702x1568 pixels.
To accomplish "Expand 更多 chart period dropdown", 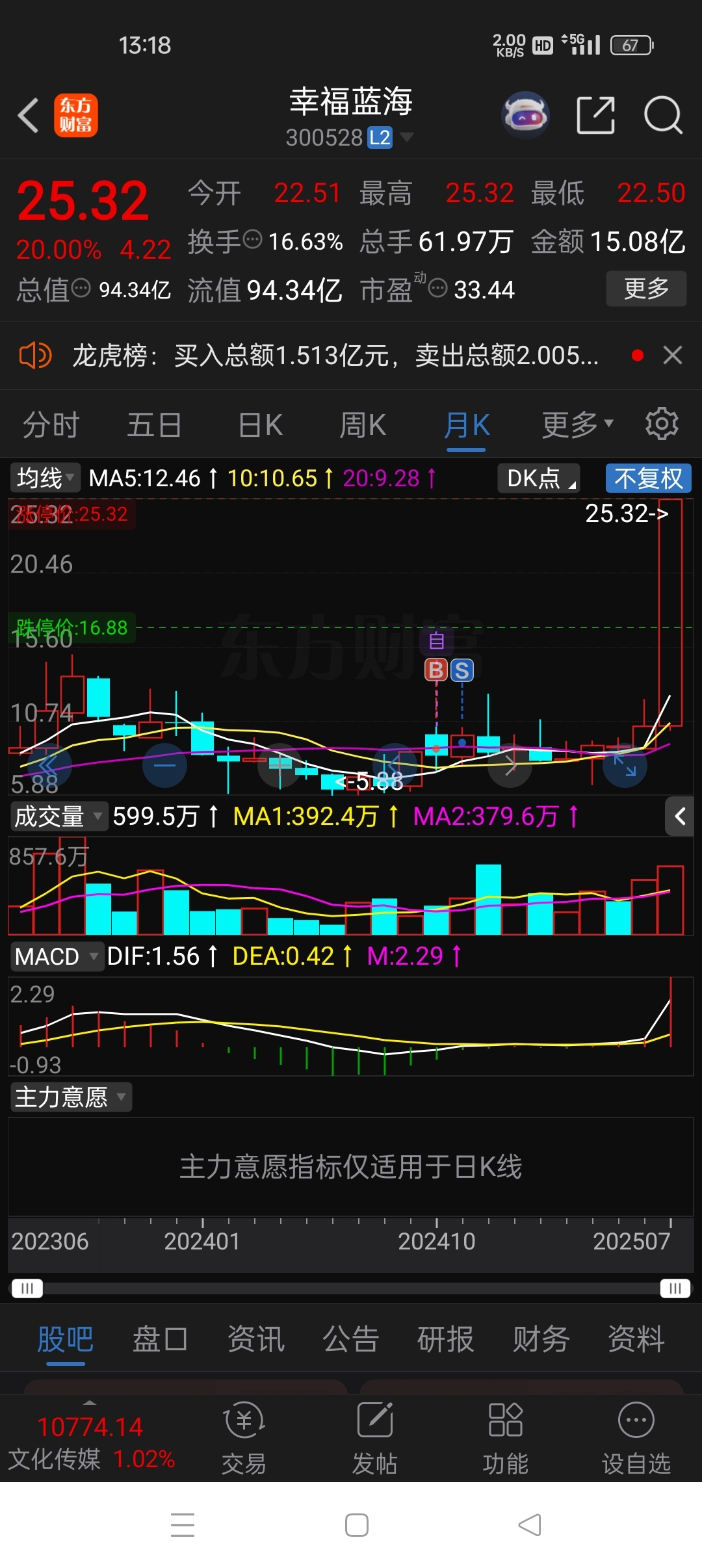I will point(578,425).
